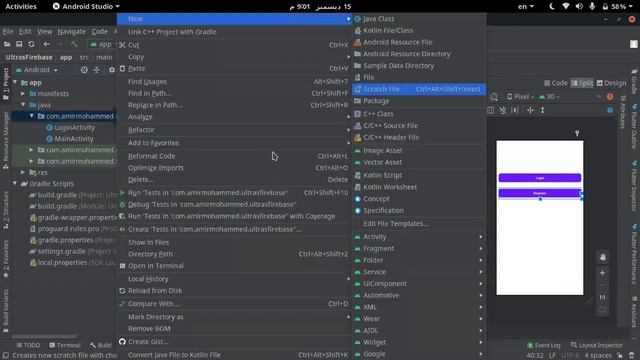This screenshot has height=360, width=640.
Task: Expand the Activity submenu
Action: (x=419, y=237)
